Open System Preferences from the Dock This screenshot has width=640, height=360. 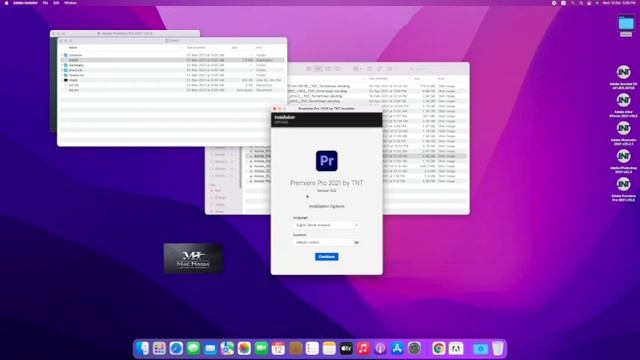(x=414, y=348)
